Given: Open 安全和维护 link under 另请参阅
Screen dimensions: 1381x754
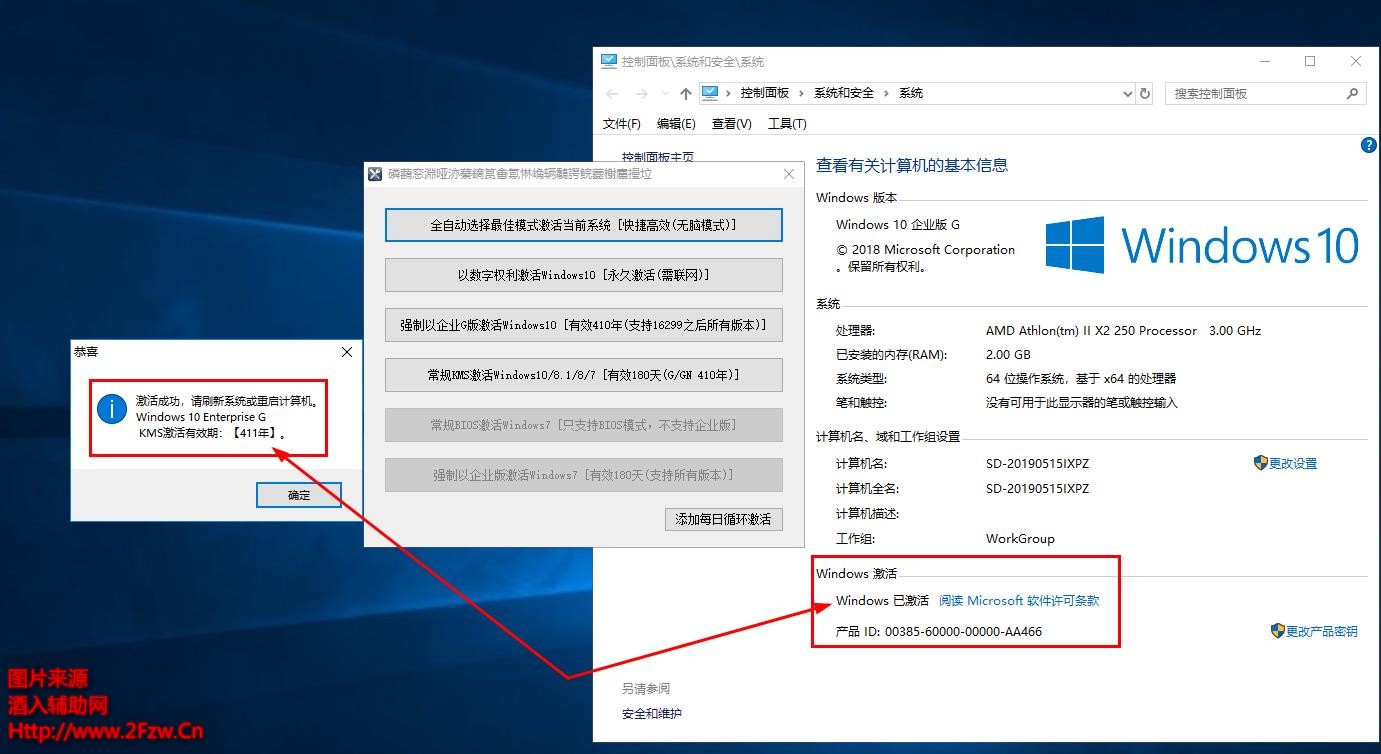Looking at the screenshot, I should (652, 714).
